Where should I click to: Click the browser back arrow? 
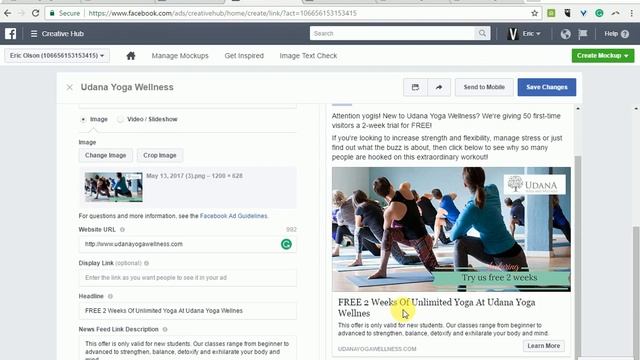coord(7,13)
